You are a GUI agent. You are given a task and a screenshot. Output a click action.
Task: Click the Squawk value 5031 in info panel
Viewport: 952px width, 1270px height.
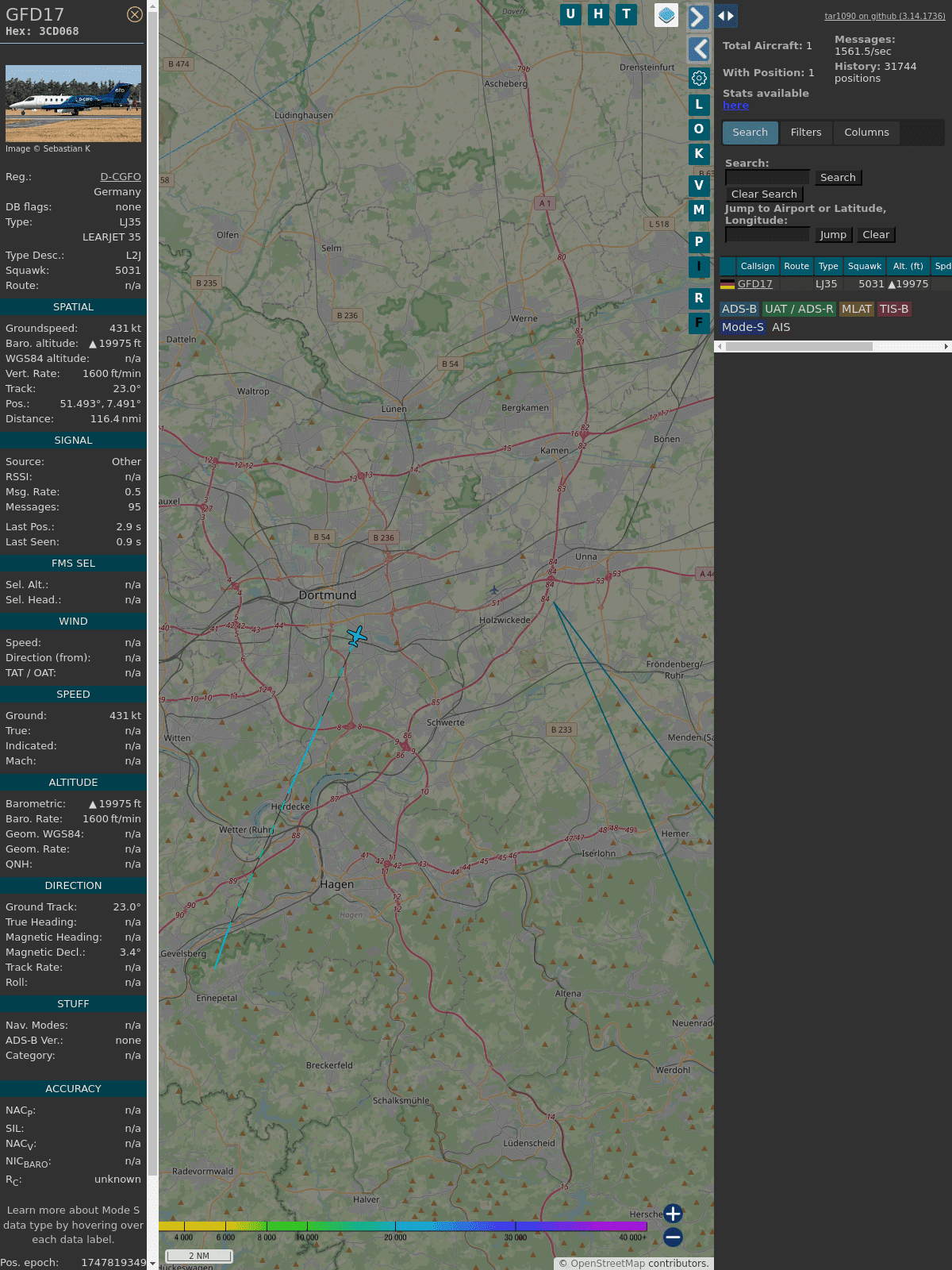[x=128, y=271]
